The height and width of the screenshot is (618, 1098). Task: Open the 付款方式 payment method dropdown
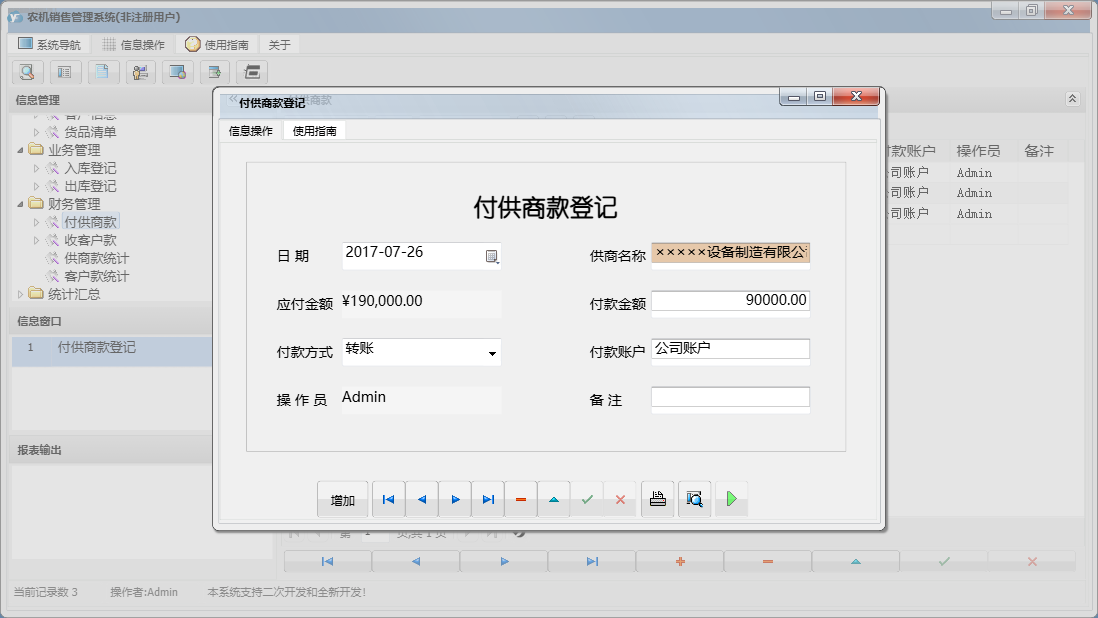493,352
